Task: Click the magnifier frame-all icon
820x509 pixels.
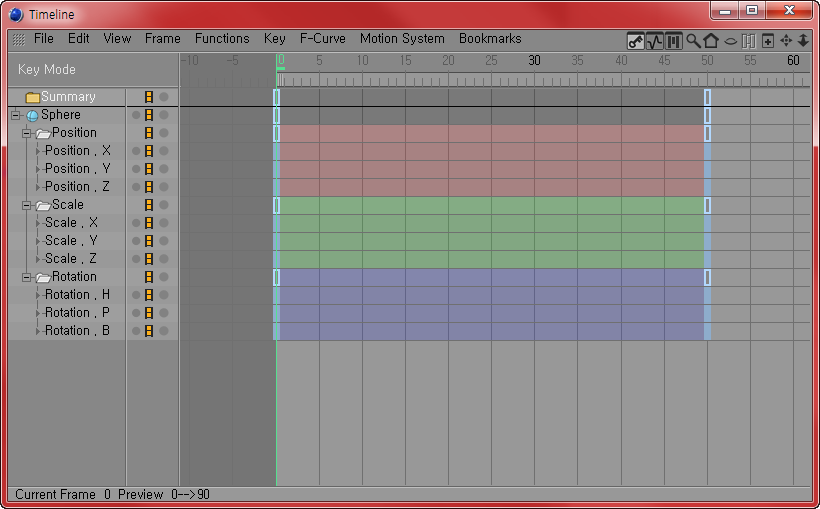Action: pyautogui.click(x=693, y=41)
